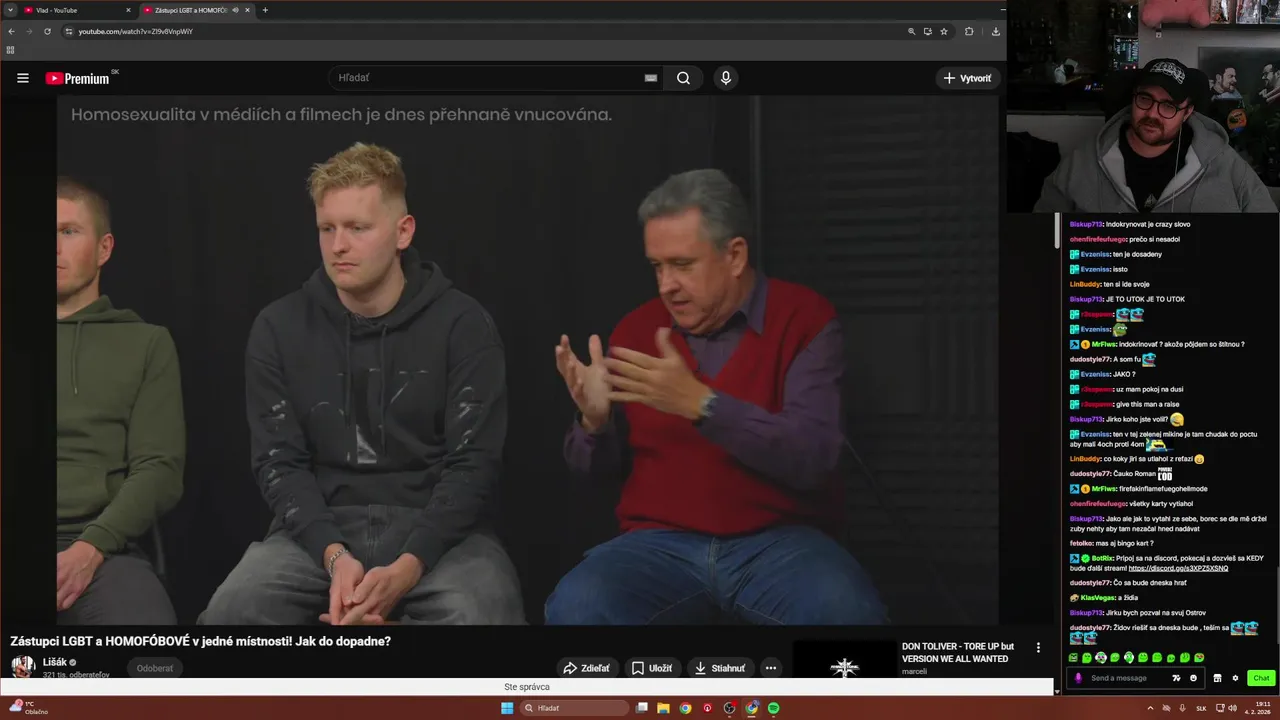Switch to the Vlad - YouTube tab
The height and width of the screenshot is (720, 1280).
[78, 10]
